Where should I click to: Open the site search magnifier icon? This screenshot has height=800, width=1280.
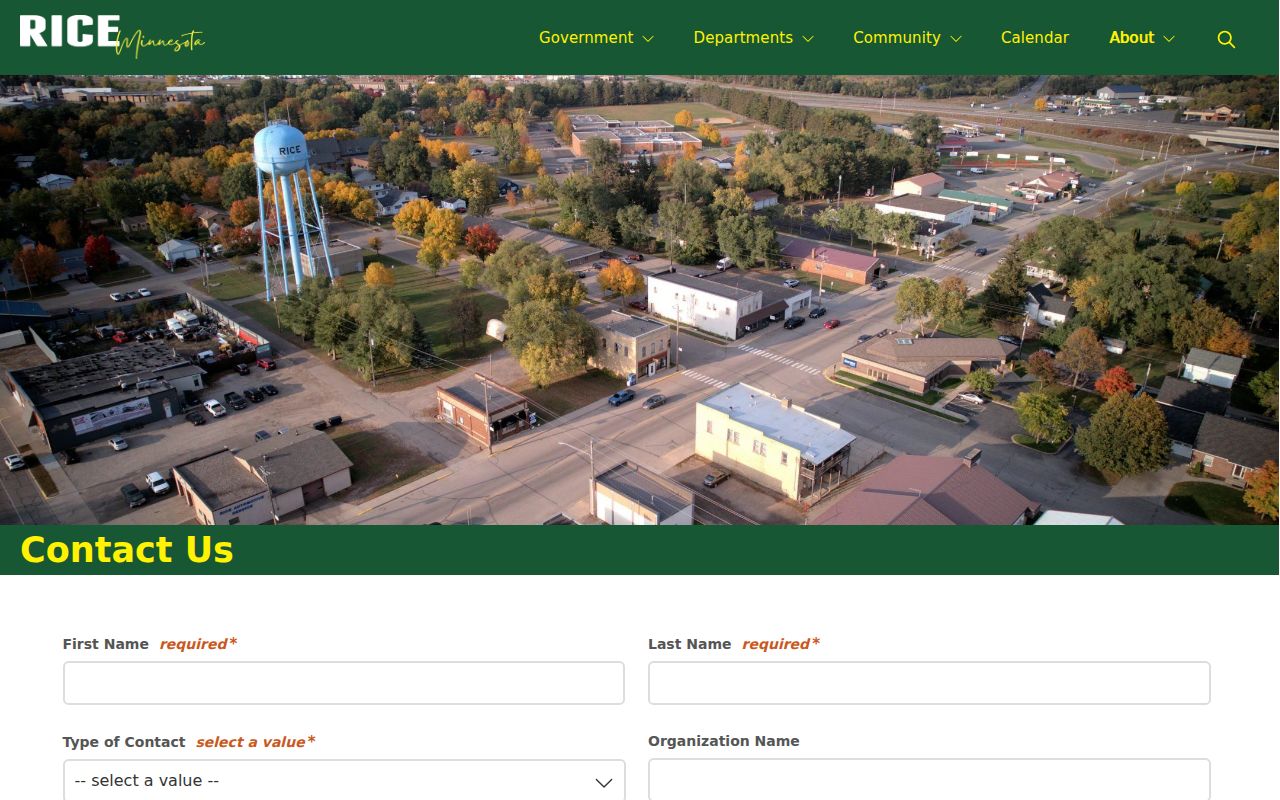[x=1226, y=39]
